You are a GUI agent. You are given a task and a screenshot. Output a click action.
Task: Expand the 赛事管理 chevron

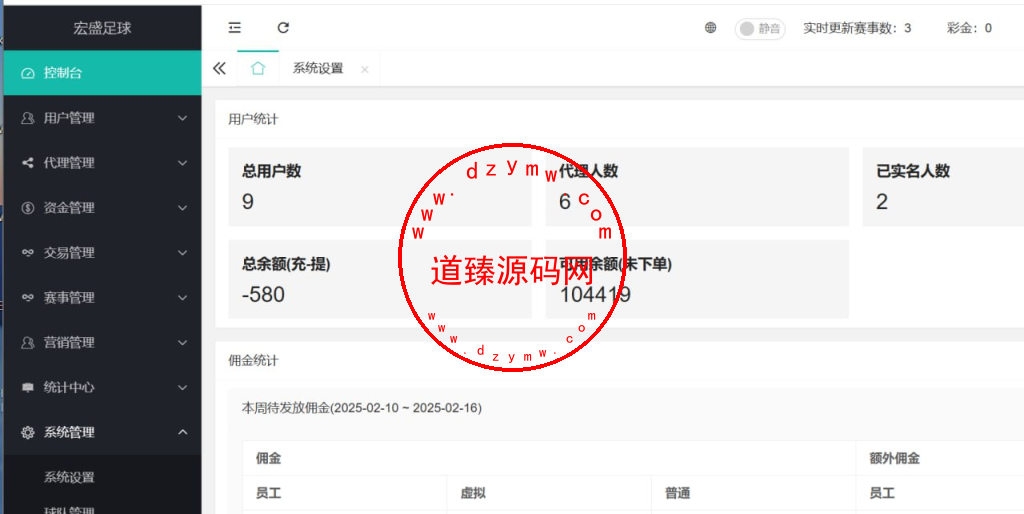tap(183, 298)
